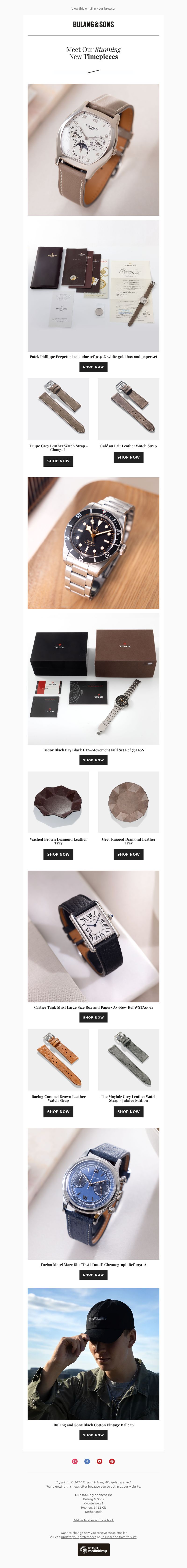Shop now for Cartier Tank Must
Viewport: 187px width, 1568px height.
(x=93, y=1017)
